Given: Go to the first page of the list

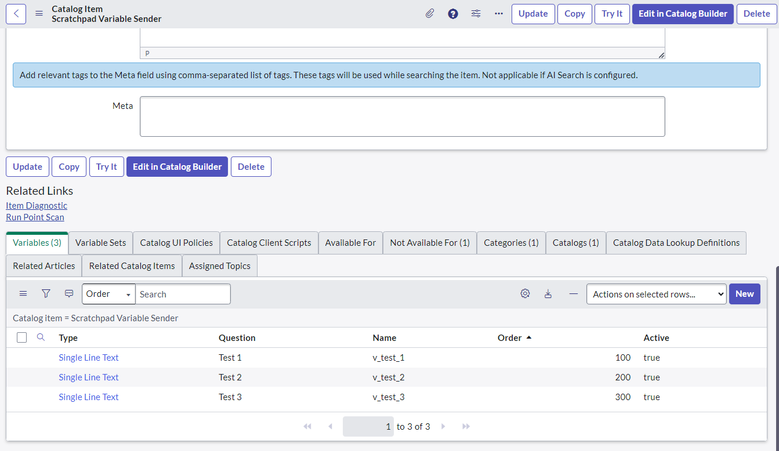Looking at the screenshot, I should [x=308, y=426].
